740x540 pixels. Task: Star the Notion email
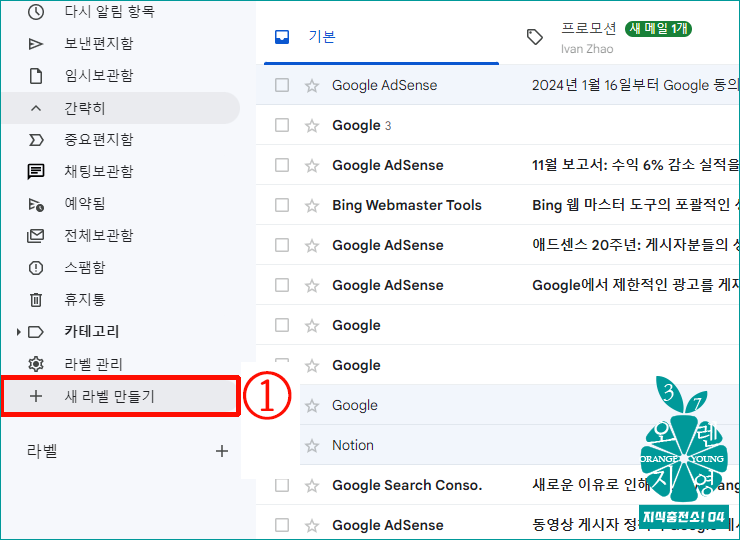[311, 445]
